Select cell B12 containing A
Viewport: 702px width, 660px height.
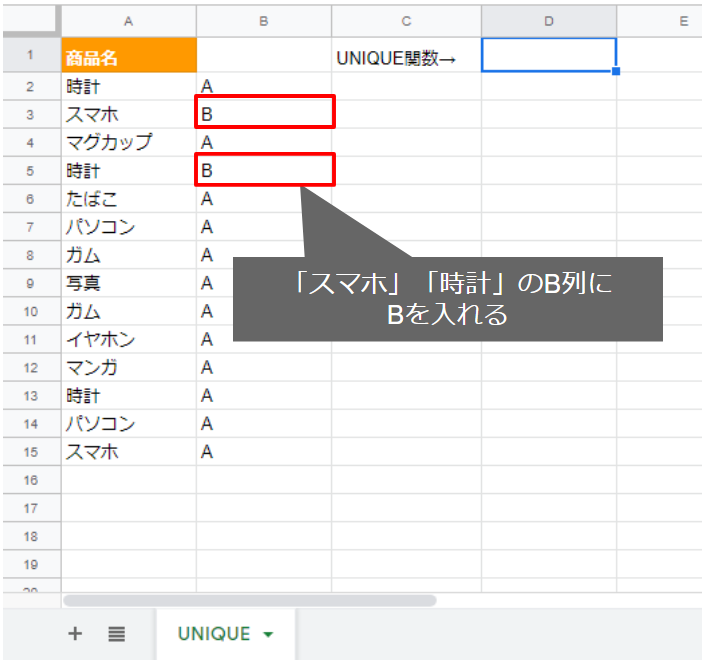[x=264, y=368]
